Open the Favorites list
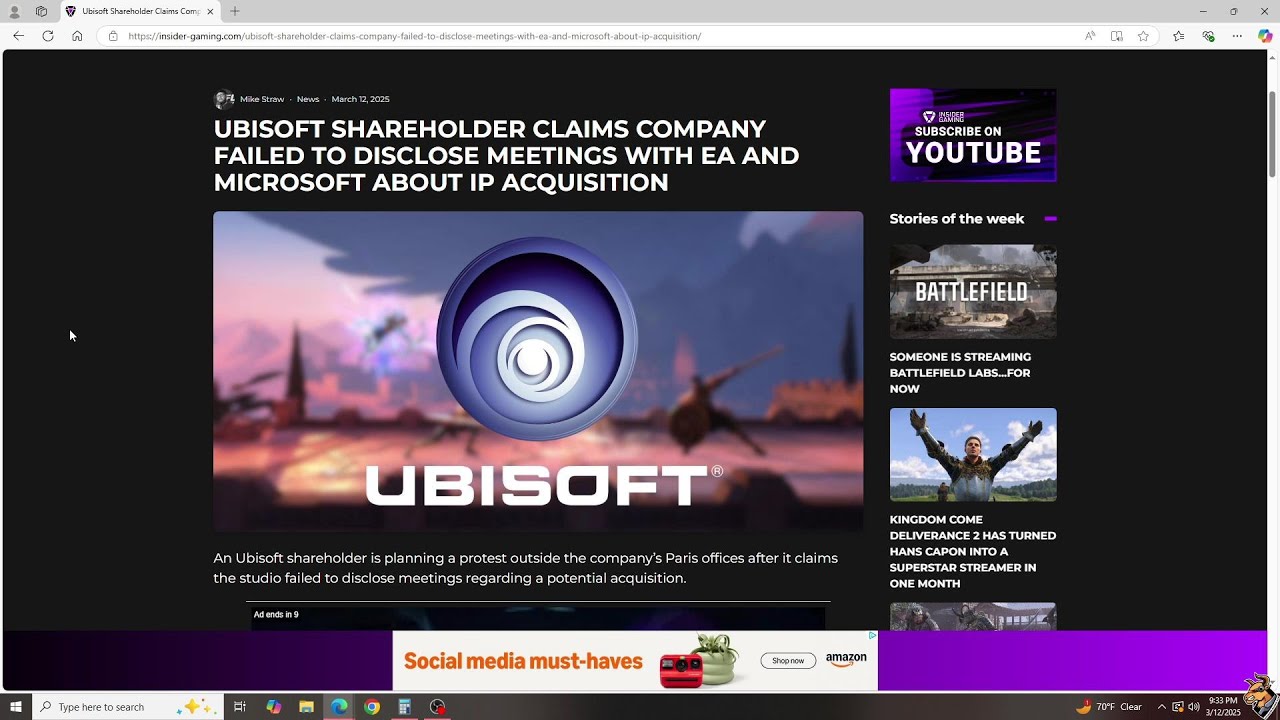The image size is (1280, 720). [x=1179, y=36]
